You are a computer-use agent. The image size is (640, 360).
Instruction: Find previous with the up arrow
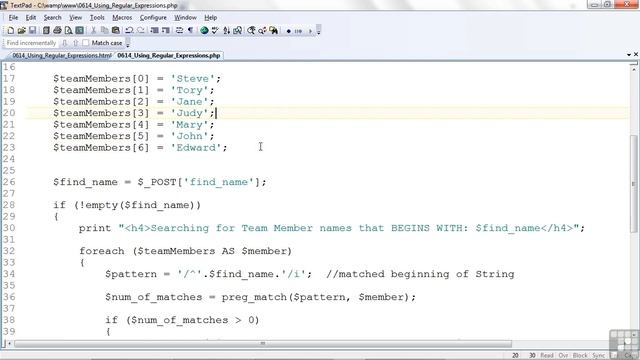(76, 43)
